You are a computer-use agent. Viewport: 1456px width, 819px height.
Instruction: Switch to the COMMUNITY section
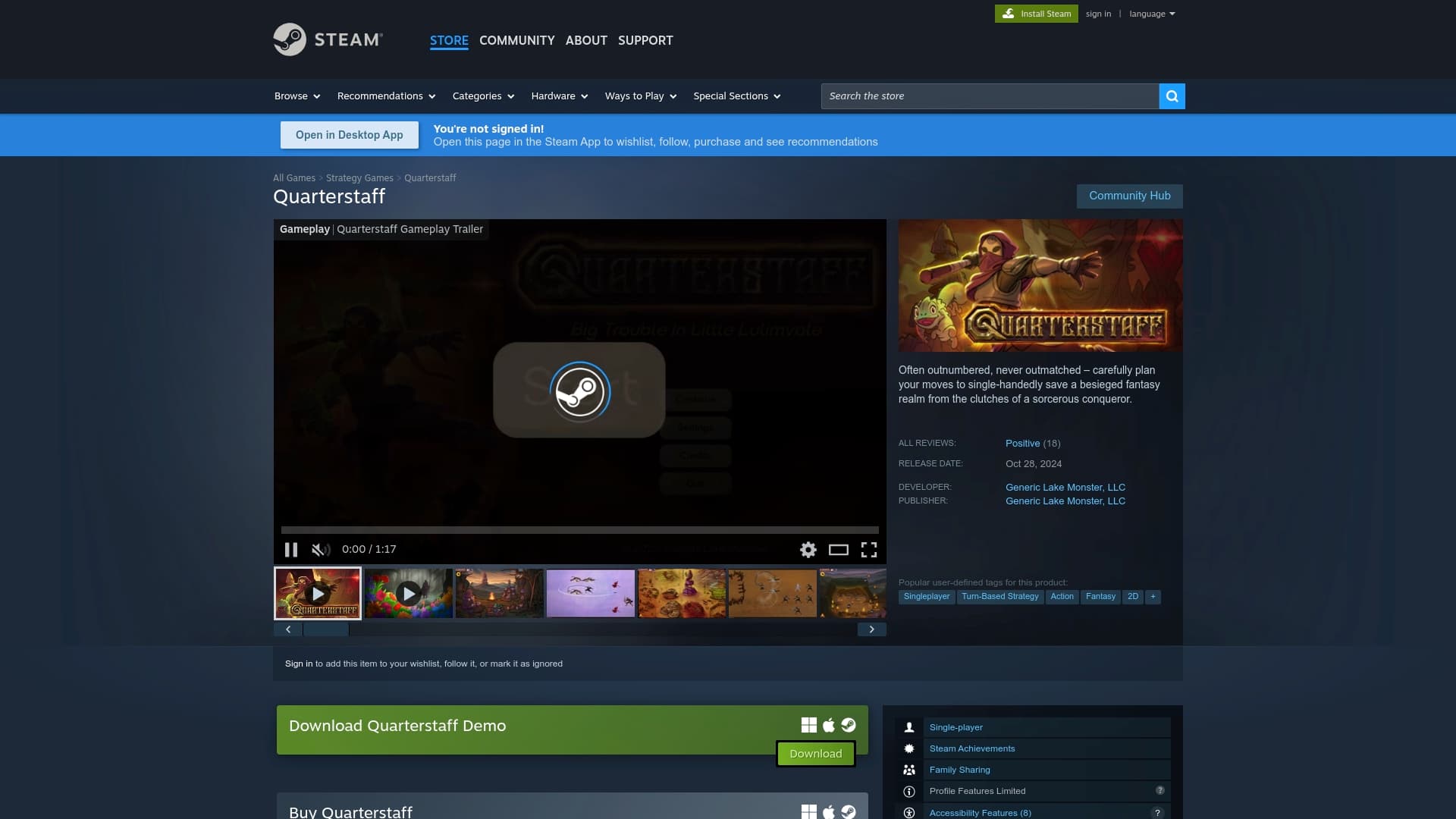516,40
